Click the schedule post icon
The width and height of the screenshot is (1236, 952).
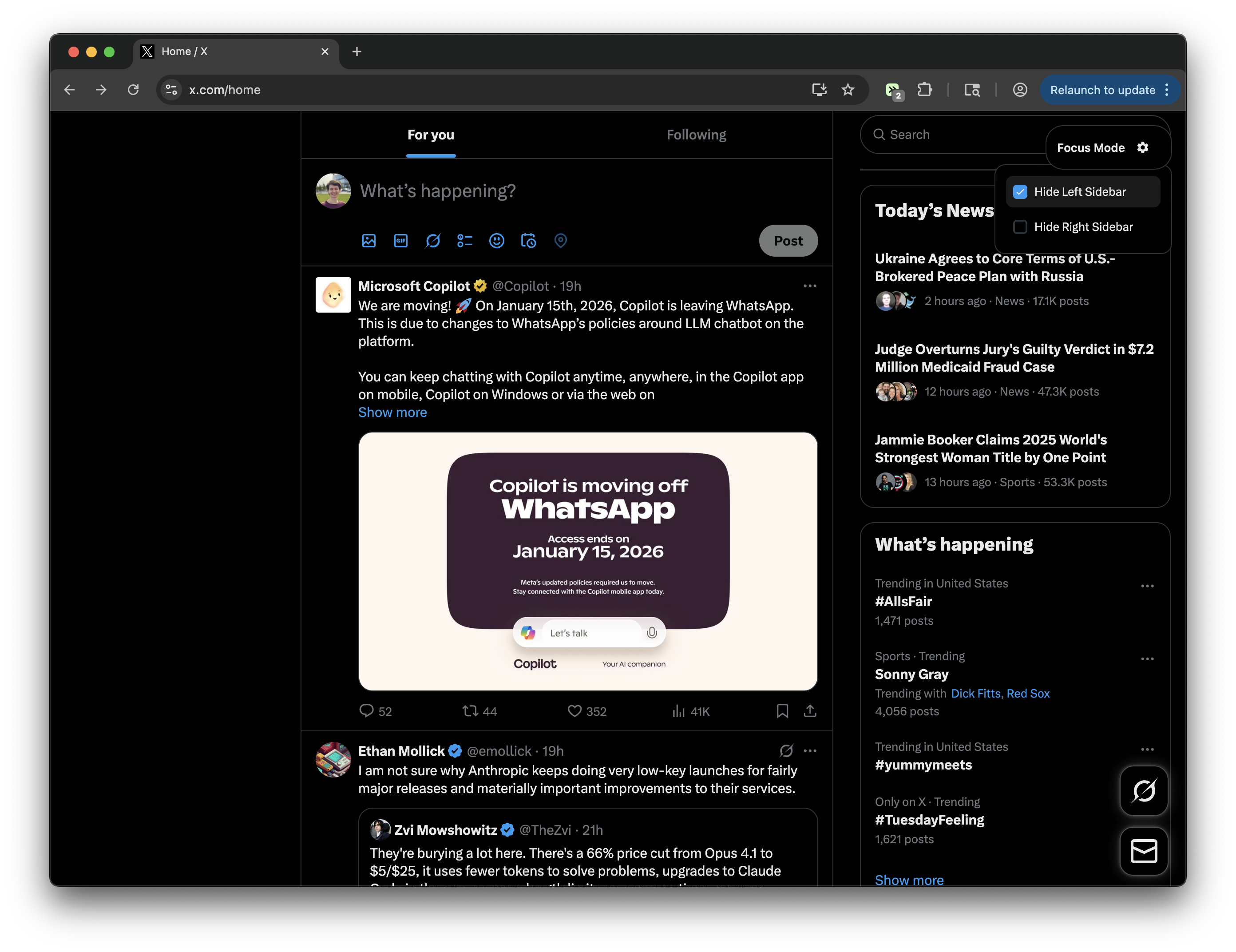(529, 241)
